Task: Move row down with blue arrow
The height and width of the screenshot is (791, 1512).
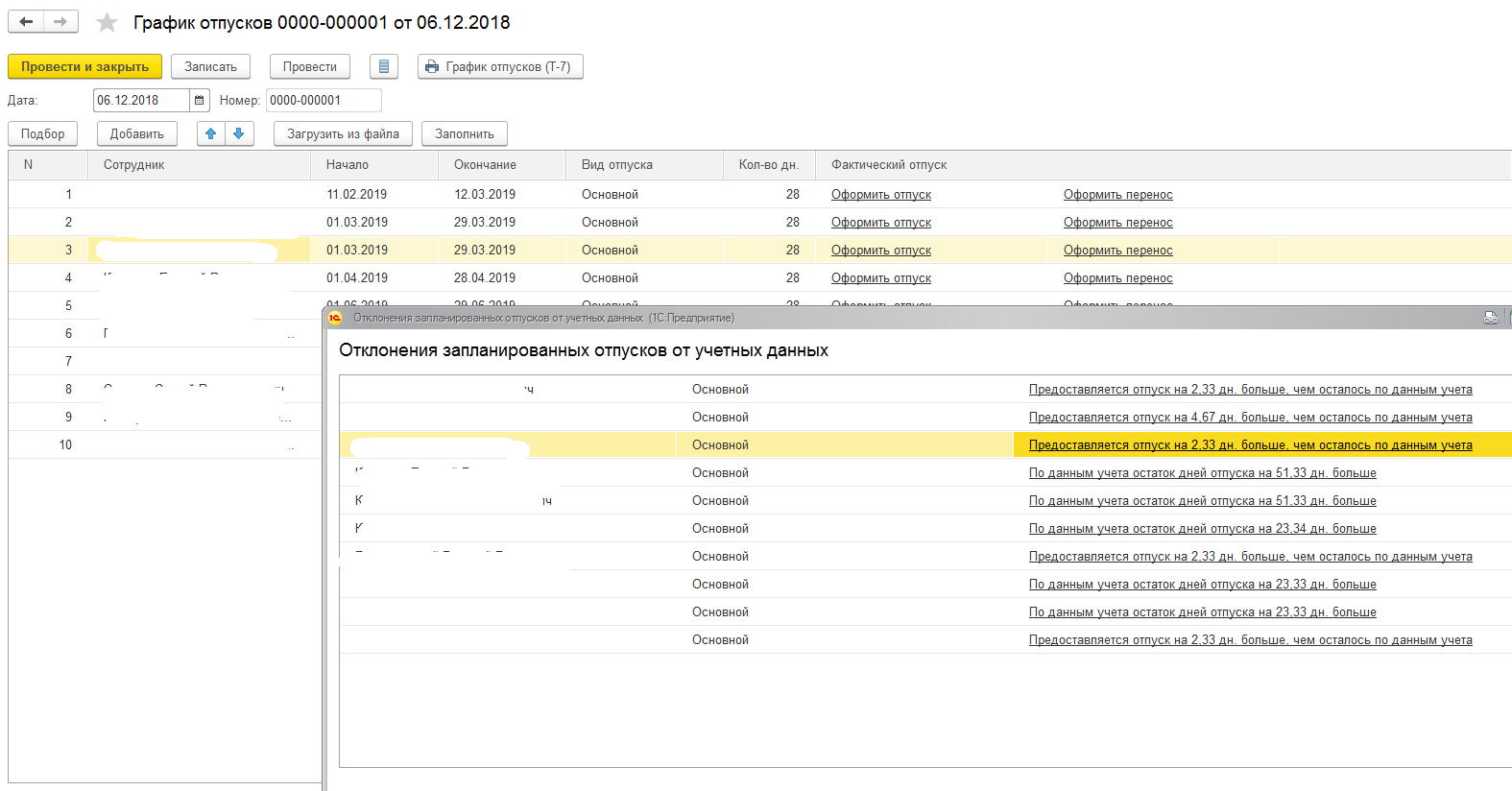Action: coord(239,133)
